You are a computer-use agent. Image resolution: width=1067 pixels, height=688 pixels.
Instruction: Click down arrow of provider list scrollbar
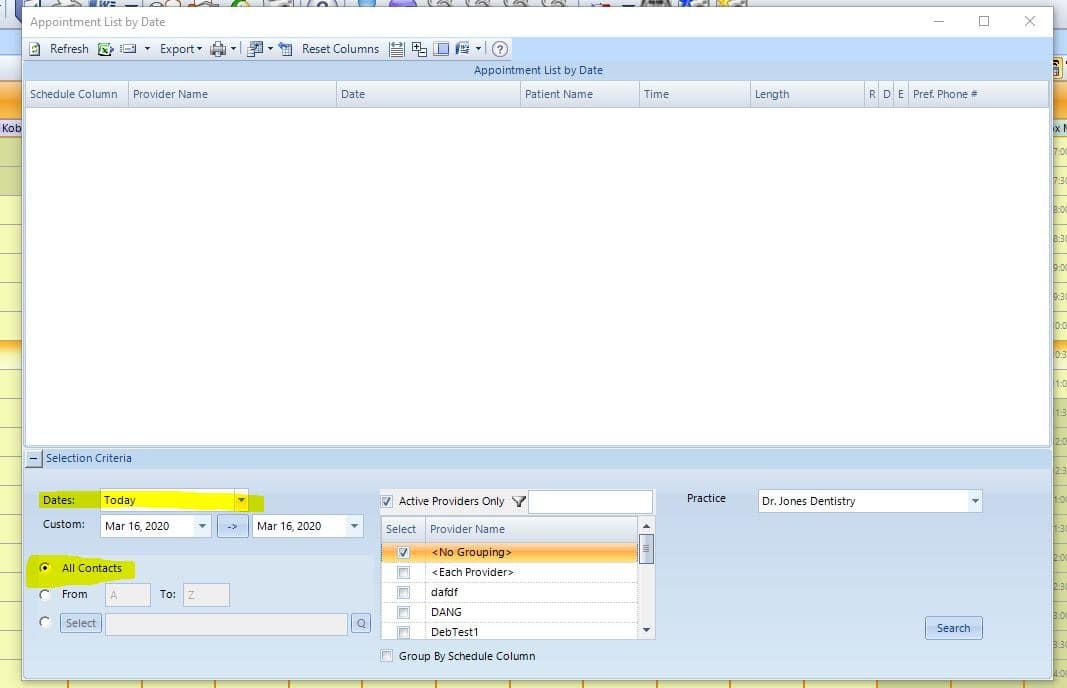tap(646, 630)
